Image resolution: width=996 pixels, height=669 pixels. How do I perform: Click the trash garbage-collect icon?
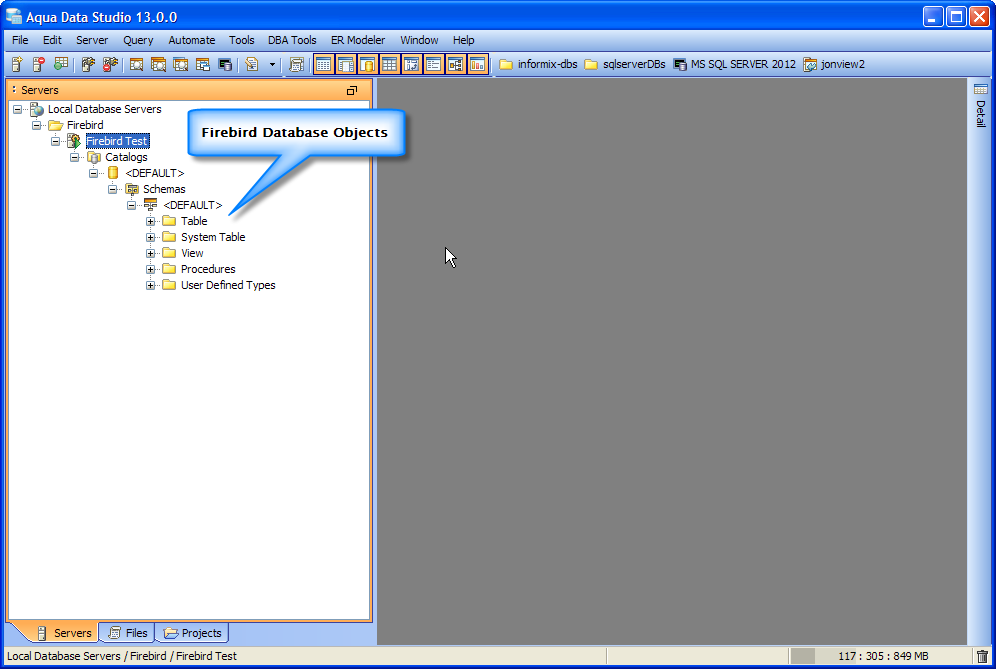click(x=983, y=656)
